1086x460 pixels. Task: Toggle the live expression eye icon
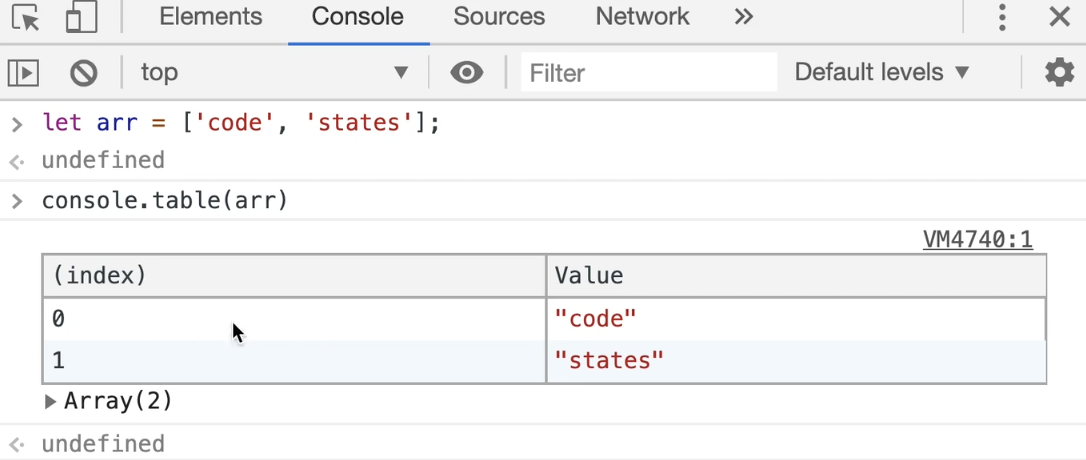466,73
